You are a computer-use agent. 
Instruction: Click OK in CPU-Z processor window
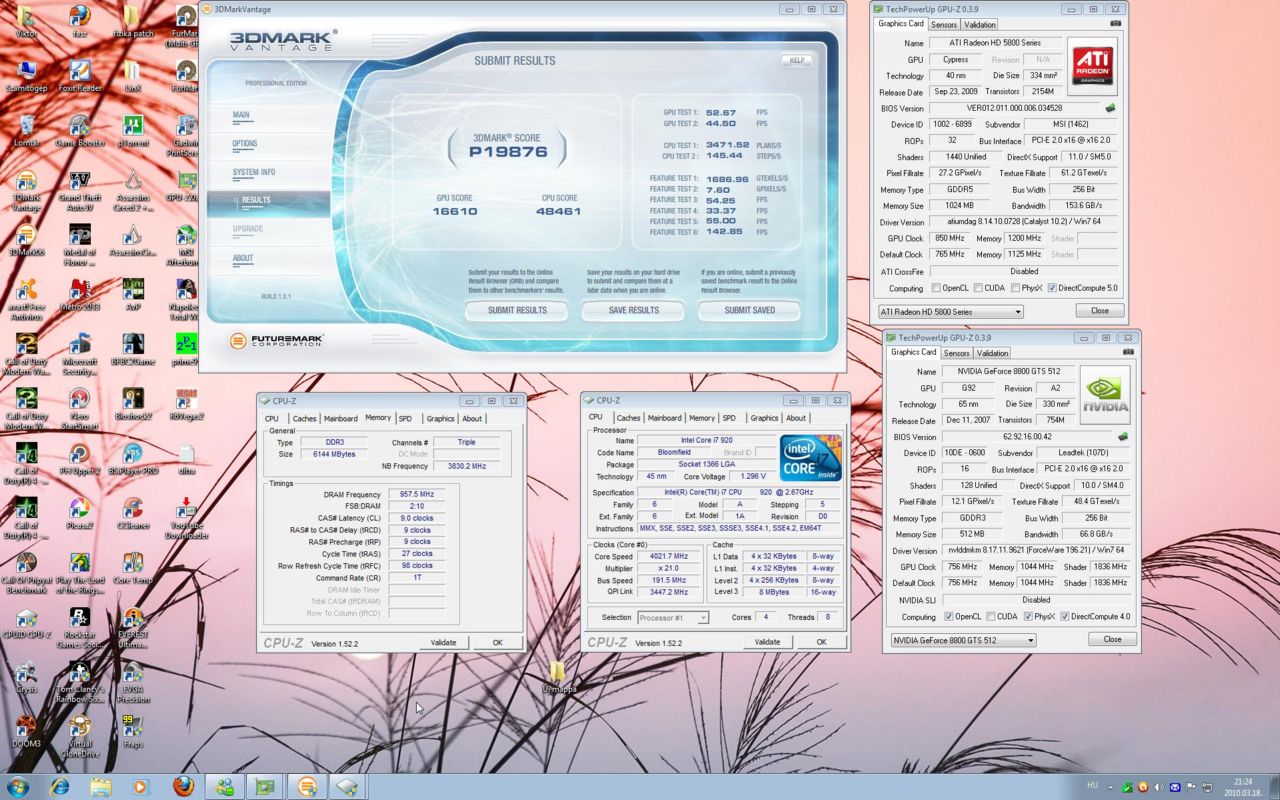coord(821,642)
